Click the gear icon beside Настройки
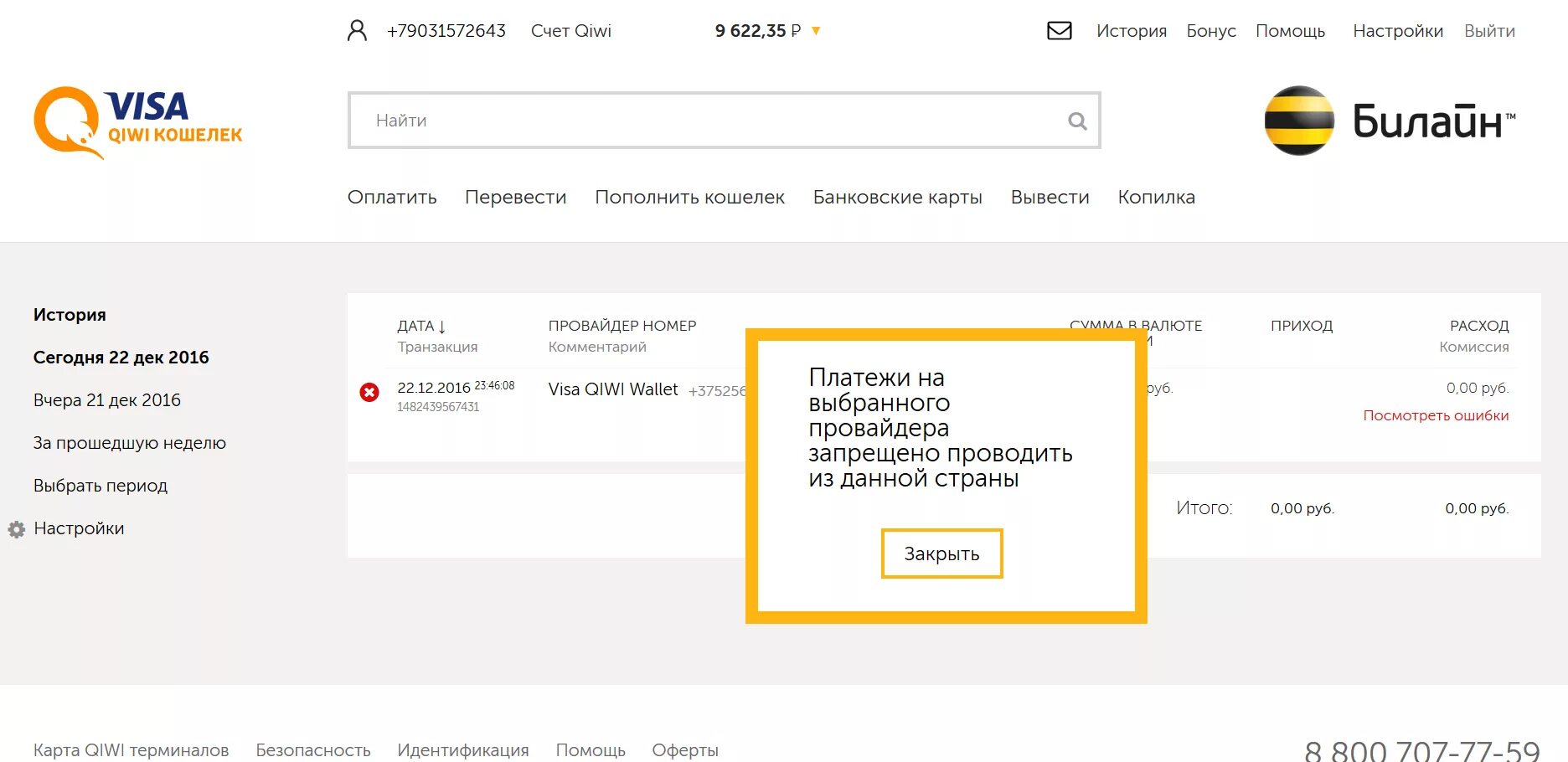 pos(17,529)
